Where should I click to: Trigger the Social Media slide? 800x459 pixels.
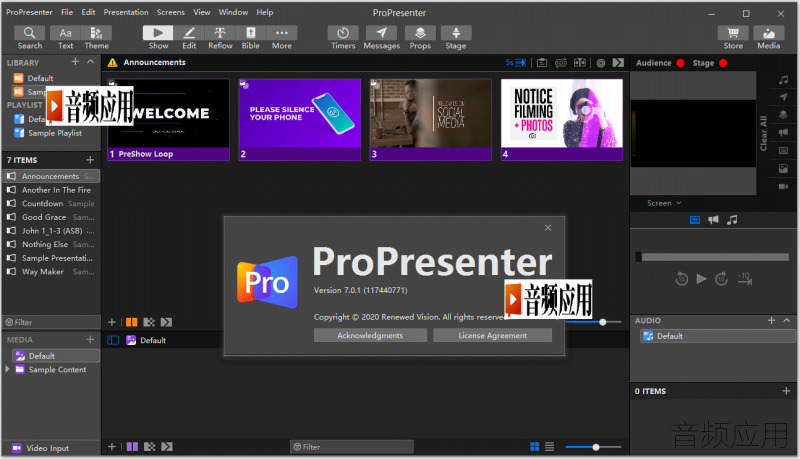tap(431, 119)
